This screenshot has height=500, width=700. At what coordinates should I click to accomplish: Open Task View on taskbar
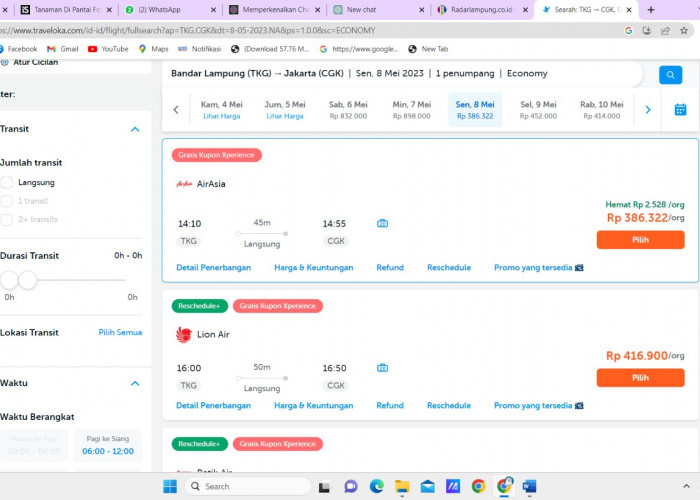click(x=324, y=487)
